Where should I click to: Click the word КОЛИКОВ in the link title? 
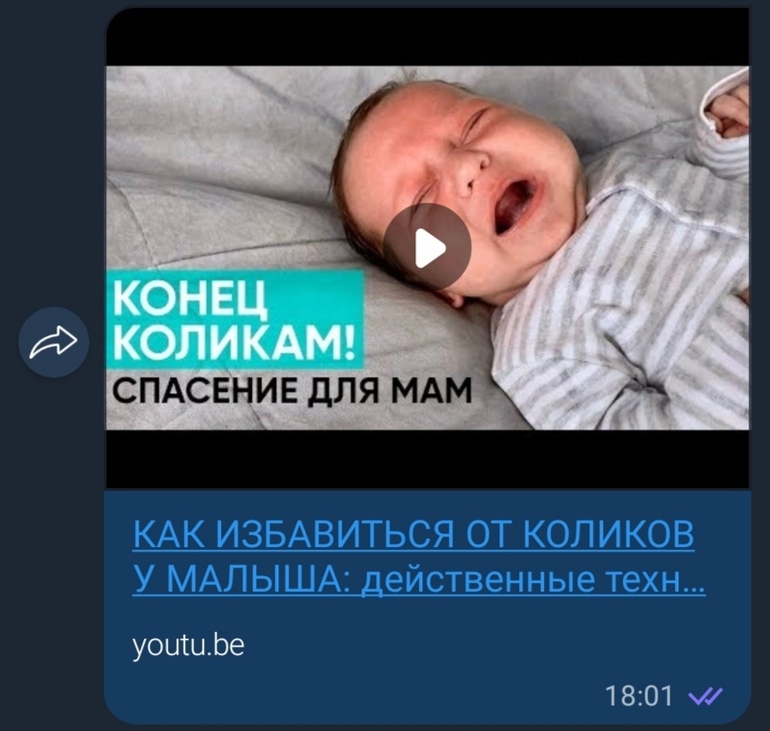609,534
